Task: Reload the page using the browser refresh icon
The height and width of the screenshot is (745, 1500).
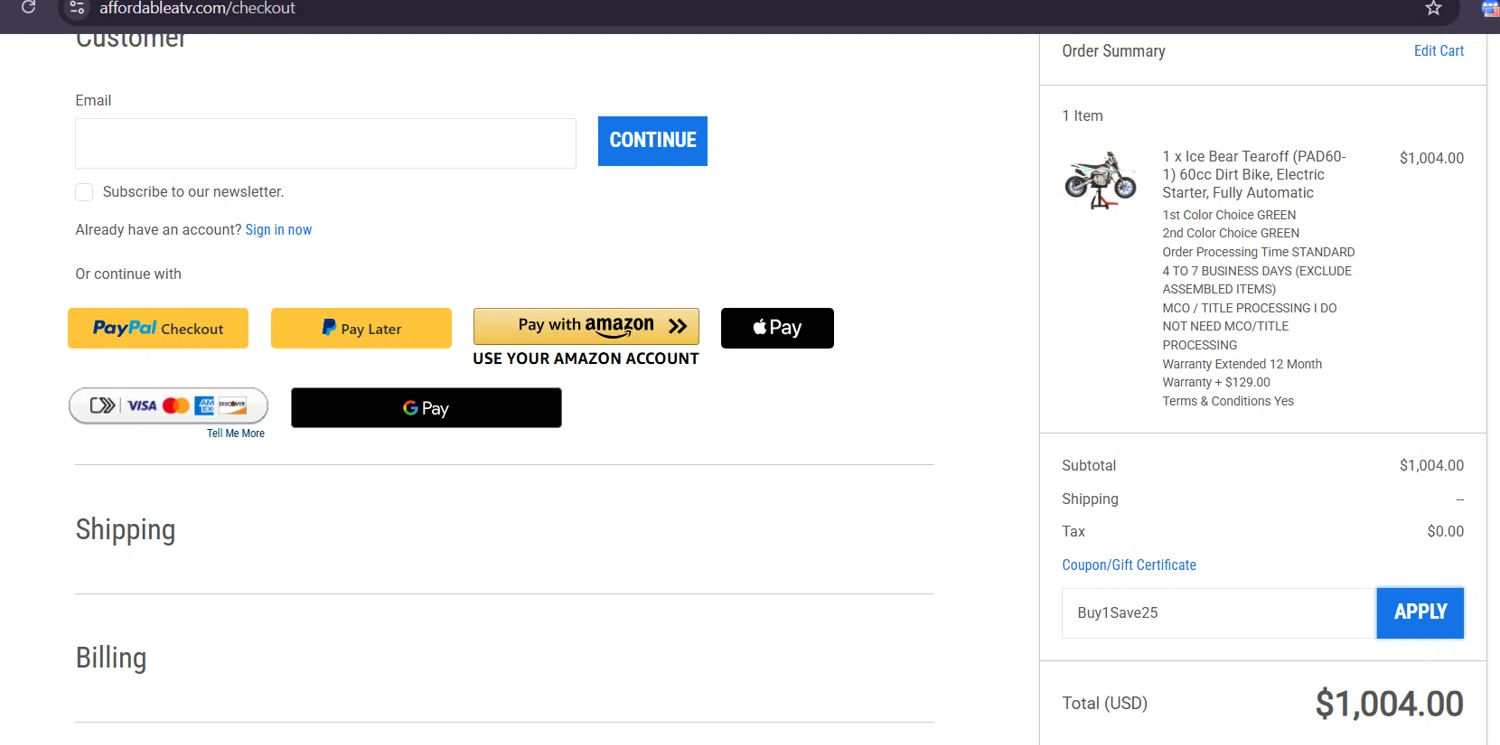Action: click(x=28, y=7)
